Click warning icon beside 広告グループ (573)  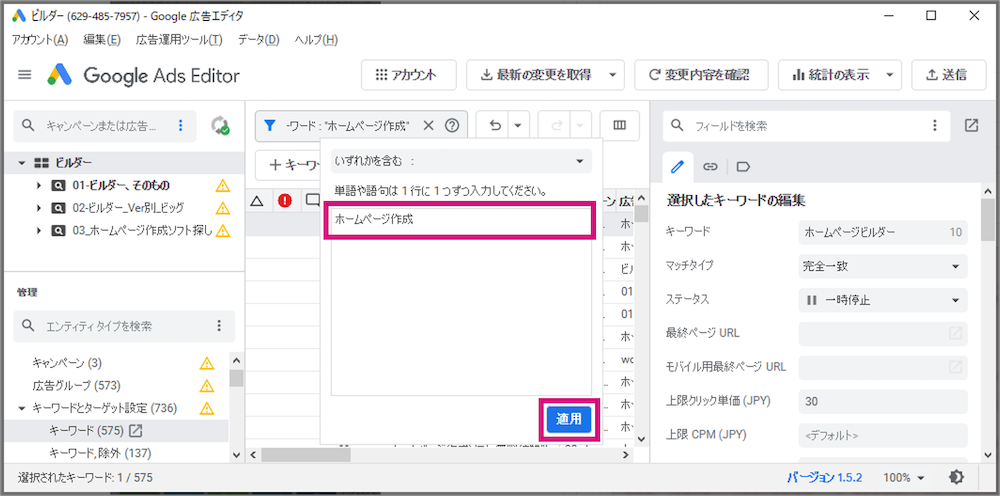coord(207,386)
